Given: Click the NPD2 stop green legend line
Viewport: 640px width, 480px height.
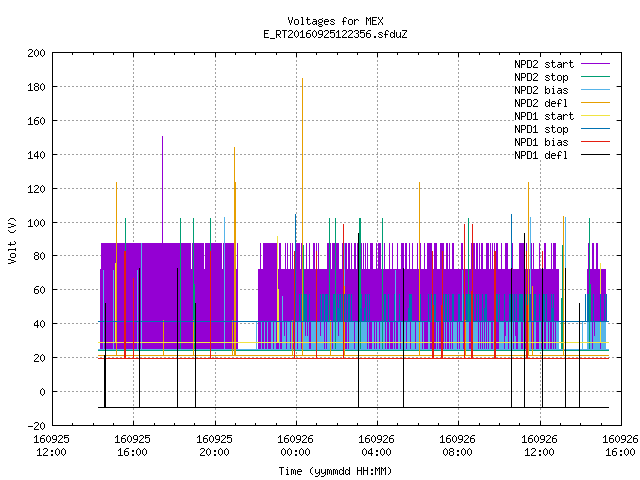Looking at the screenshot, I should click(595, 77).
